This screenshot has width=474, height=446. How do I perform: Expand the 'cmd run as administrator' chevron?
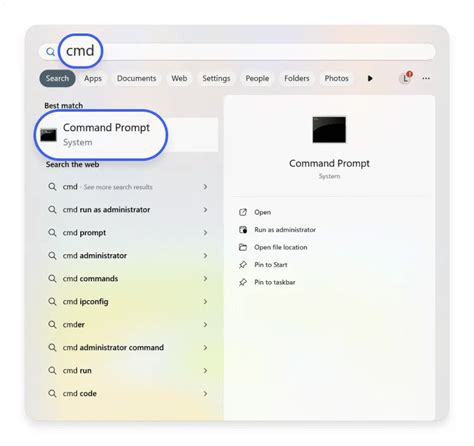tap(205, 210)
